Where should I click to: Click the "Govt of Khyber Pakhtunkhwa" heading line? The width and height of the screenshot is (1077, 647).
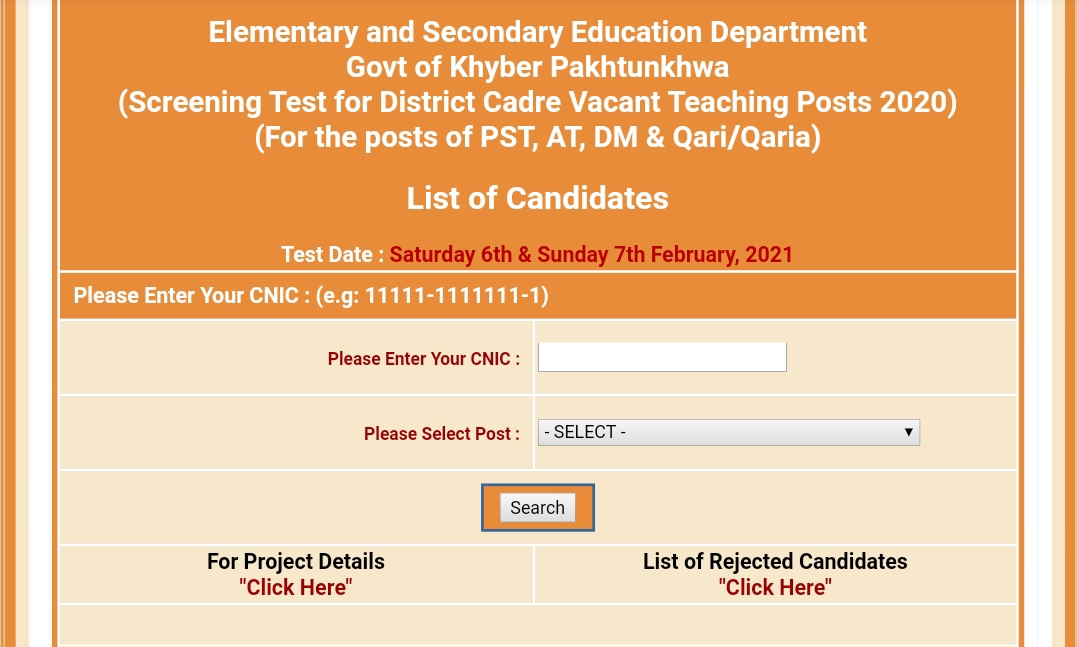click(x=537, y=67)
